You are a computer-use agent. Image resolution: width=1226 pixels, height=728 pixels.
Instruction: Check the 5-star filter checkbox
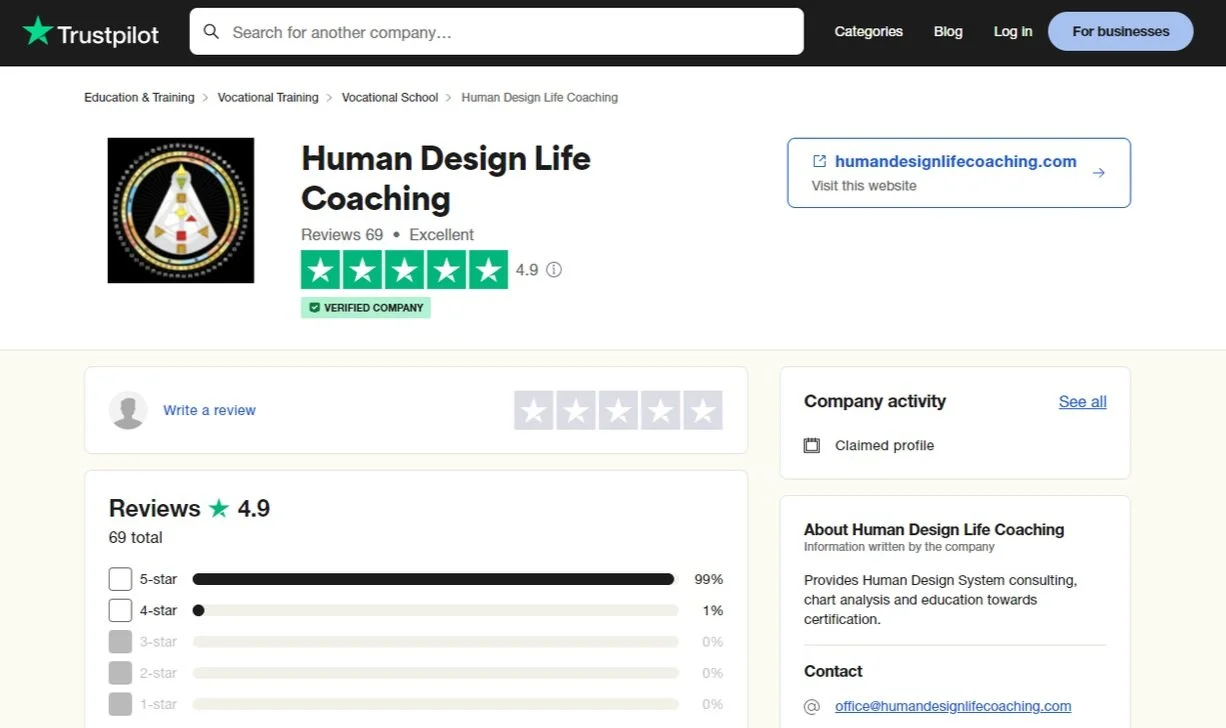click(x=120, y=579)
